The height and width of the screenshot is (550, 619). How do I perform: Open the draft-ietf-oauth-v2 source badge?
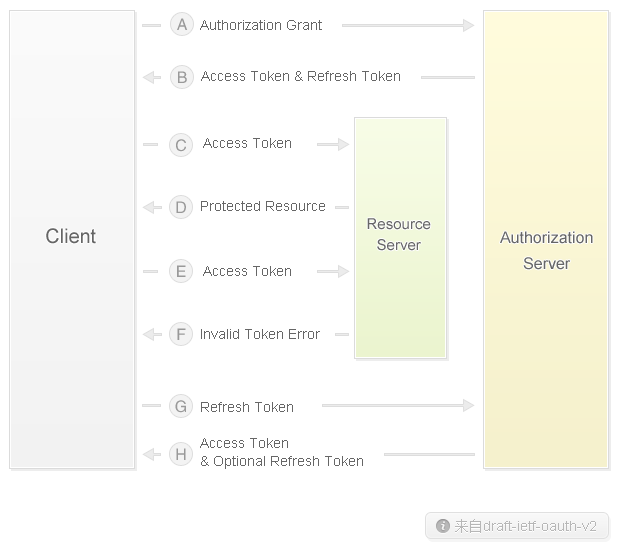click(x=517, y=526)
